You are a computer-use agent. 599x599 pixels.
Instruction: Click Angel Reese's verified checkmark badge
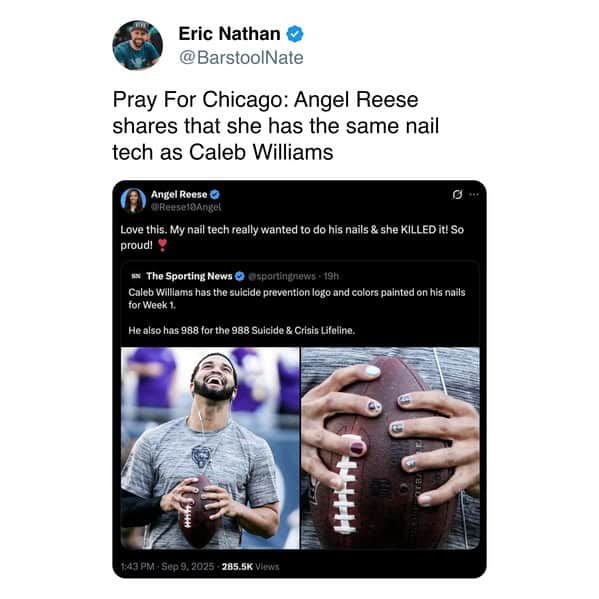[x=215, y=194]
